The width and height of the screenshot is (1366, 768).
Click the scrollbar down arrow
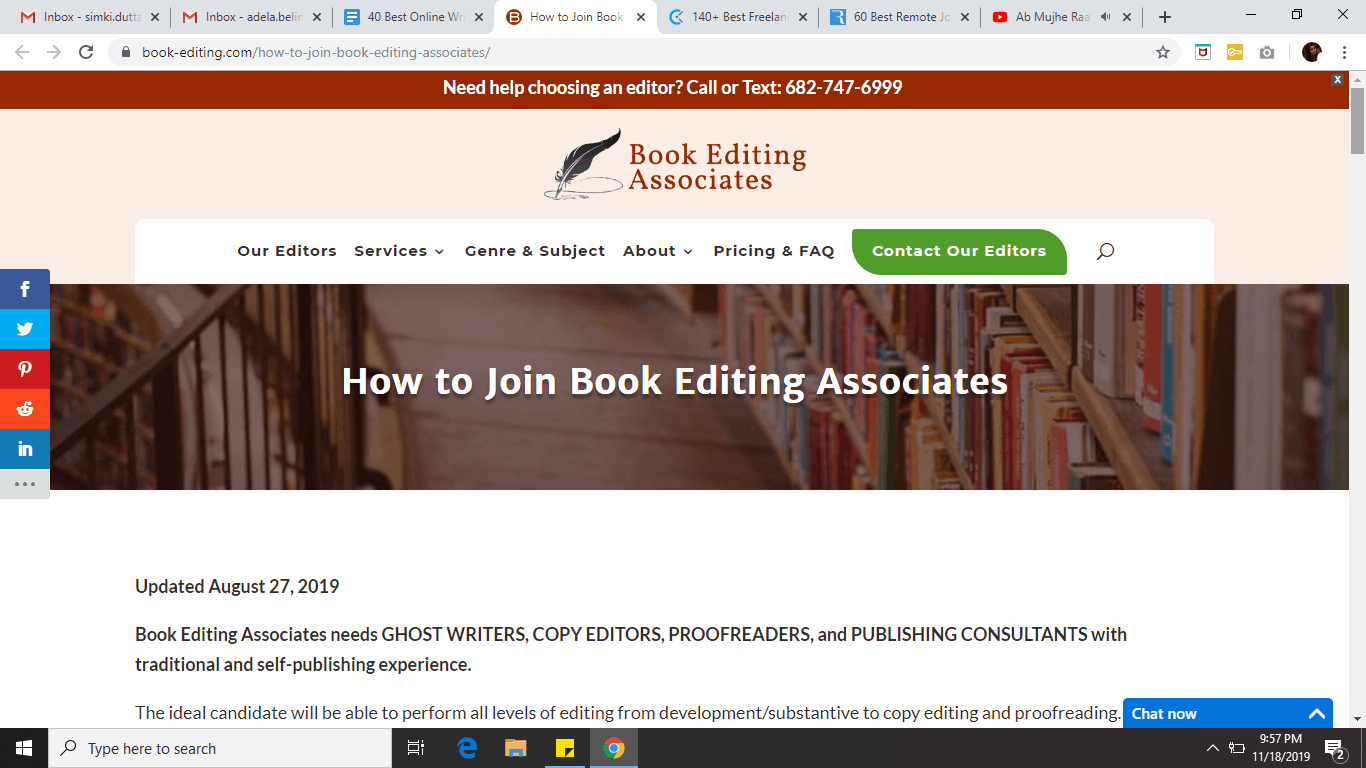point(1357,718)
